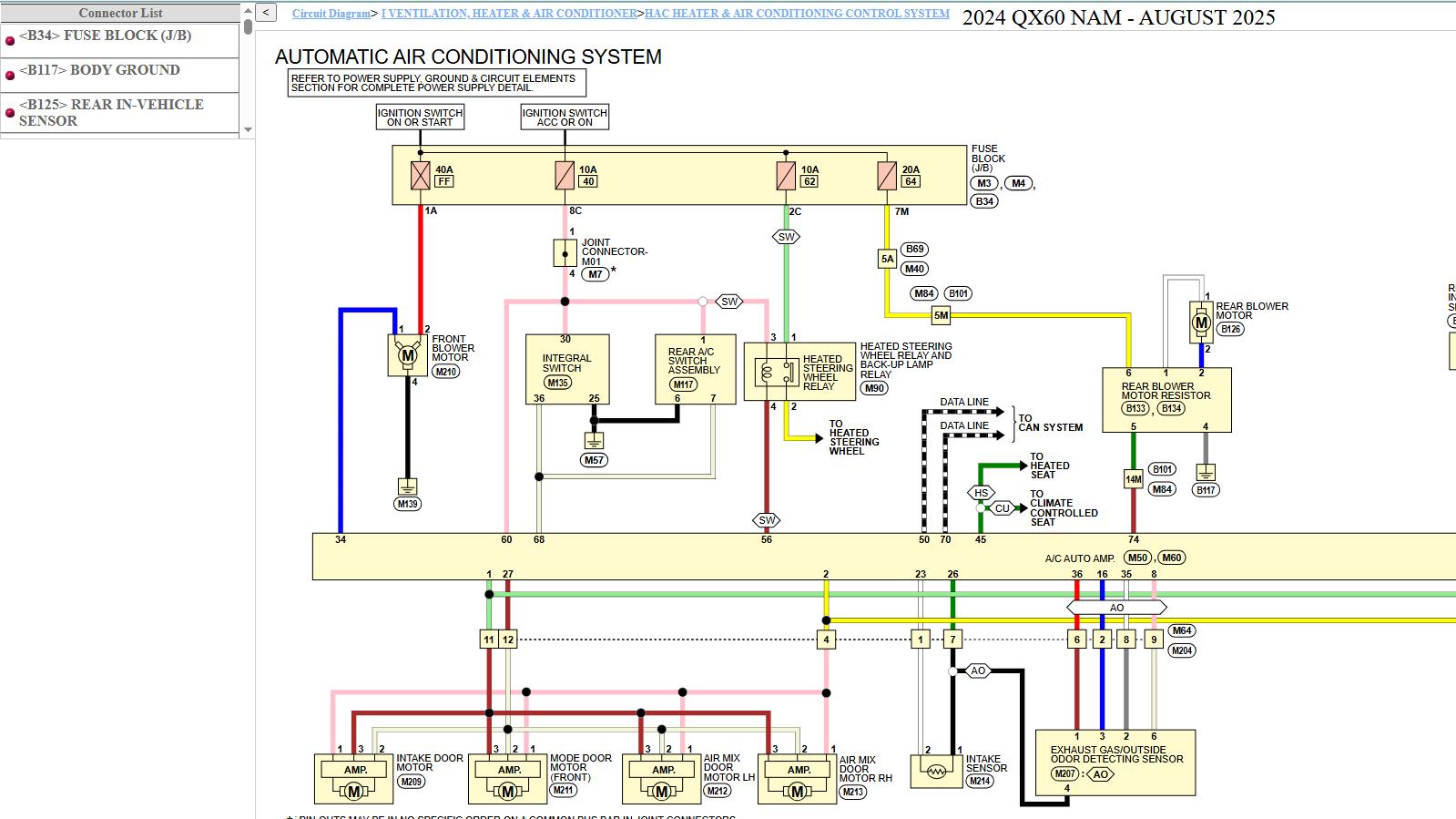Click the Integral Switch component label
Viewport: 1456px width, 819px height.
click(x=566, y=363)
